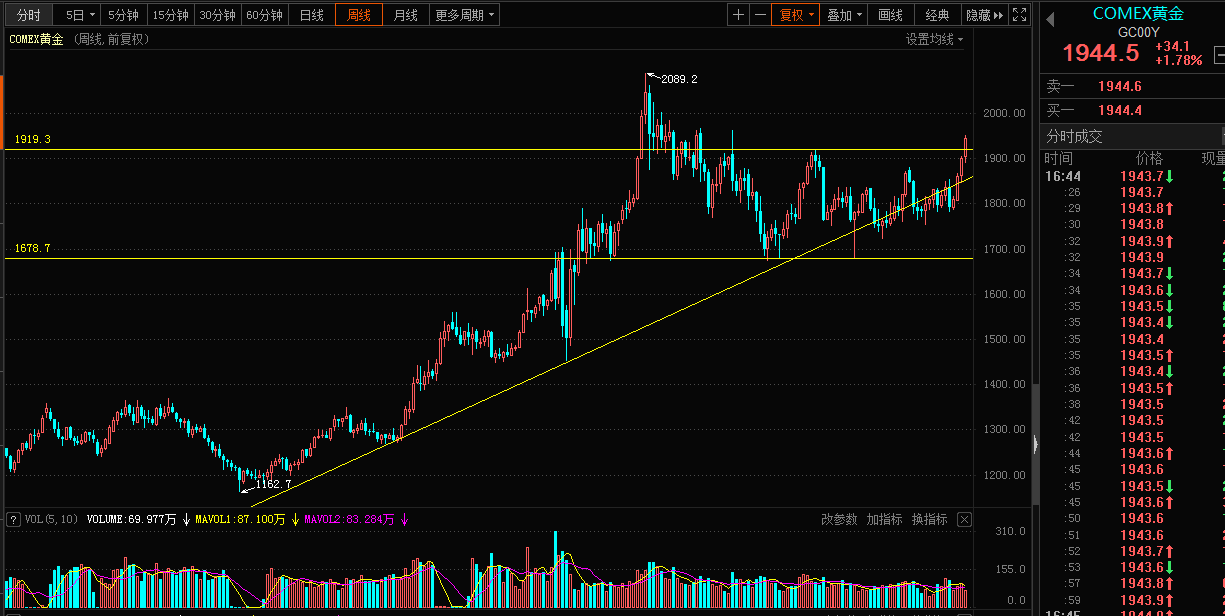
Task: Hide the panel with 隐藏 arrows button
Action: point(985,15)
